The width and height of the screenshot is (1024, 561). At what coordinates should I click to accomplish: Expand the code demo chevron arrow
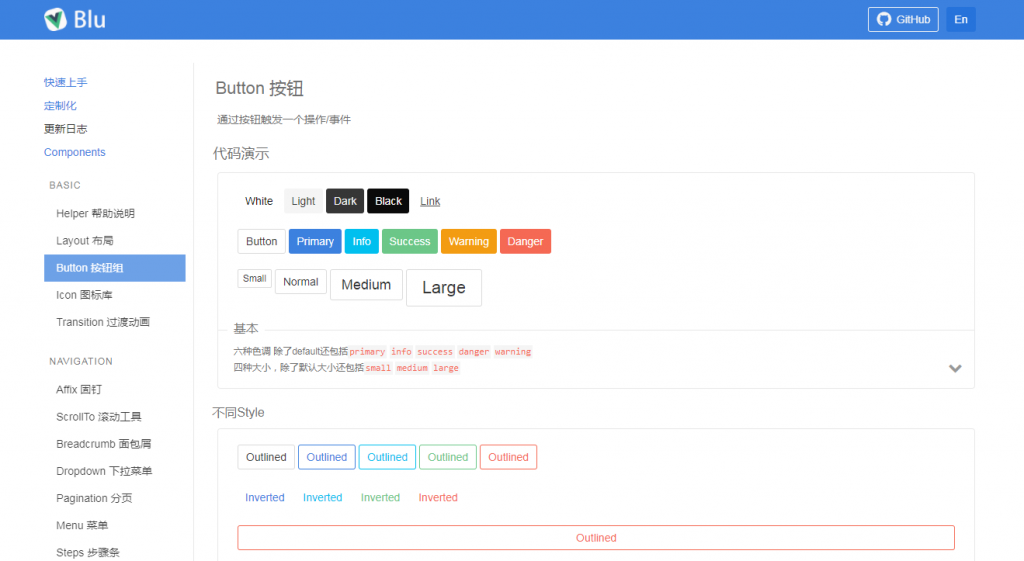(955, 368)
